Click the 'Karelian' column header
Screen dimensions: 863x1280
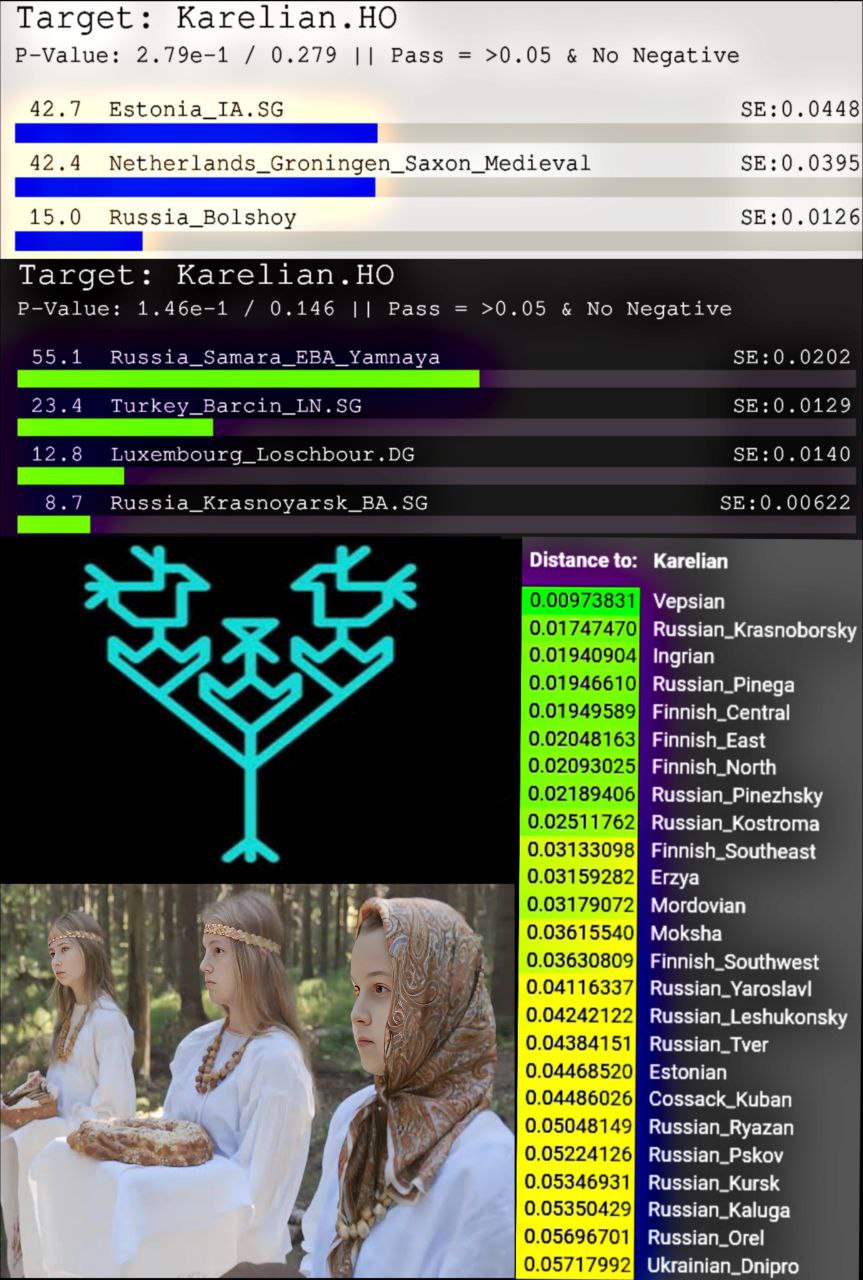point(691,561)
